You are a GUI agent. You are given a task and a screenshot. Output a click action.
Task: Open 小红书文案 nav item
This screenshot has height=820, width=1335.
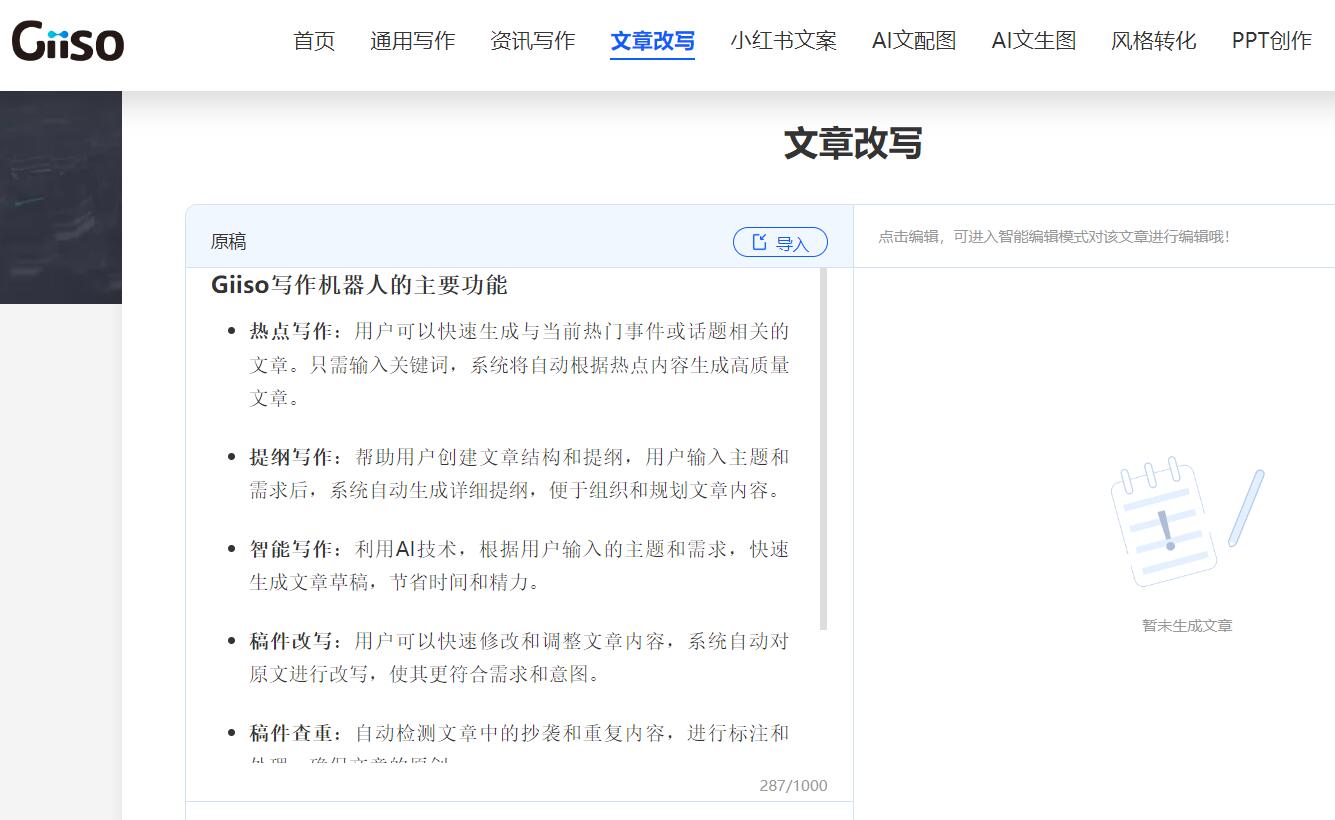783,41
